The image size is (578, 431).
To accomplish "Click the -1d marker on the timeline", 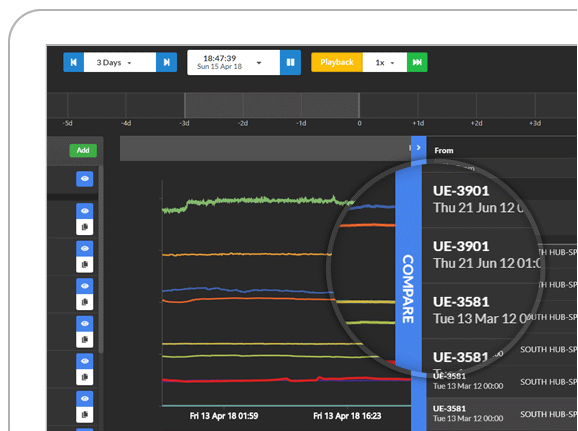I will tap(302, 123).
